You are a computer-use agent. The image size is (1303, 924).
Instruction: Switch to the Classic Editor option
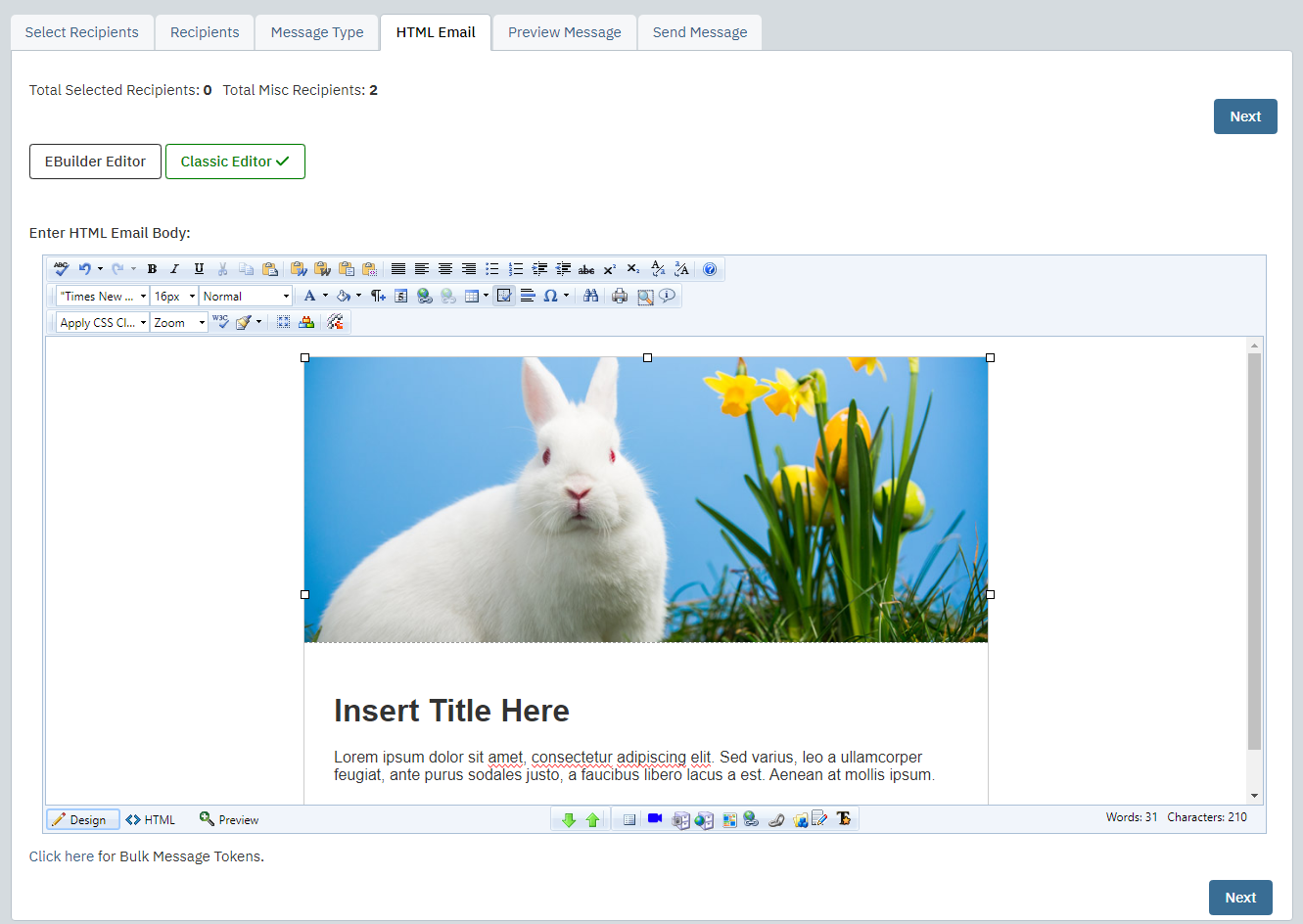(235, 162)
